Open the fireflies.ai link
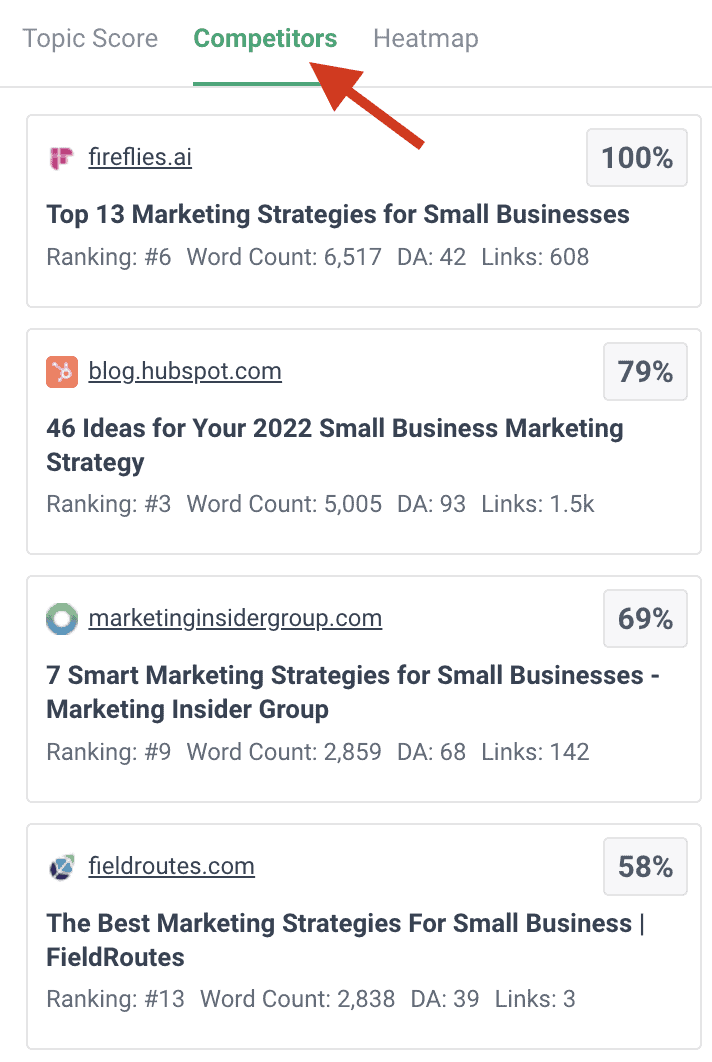The width and height of the screenshot is (712, 1062). click(140, 158)
